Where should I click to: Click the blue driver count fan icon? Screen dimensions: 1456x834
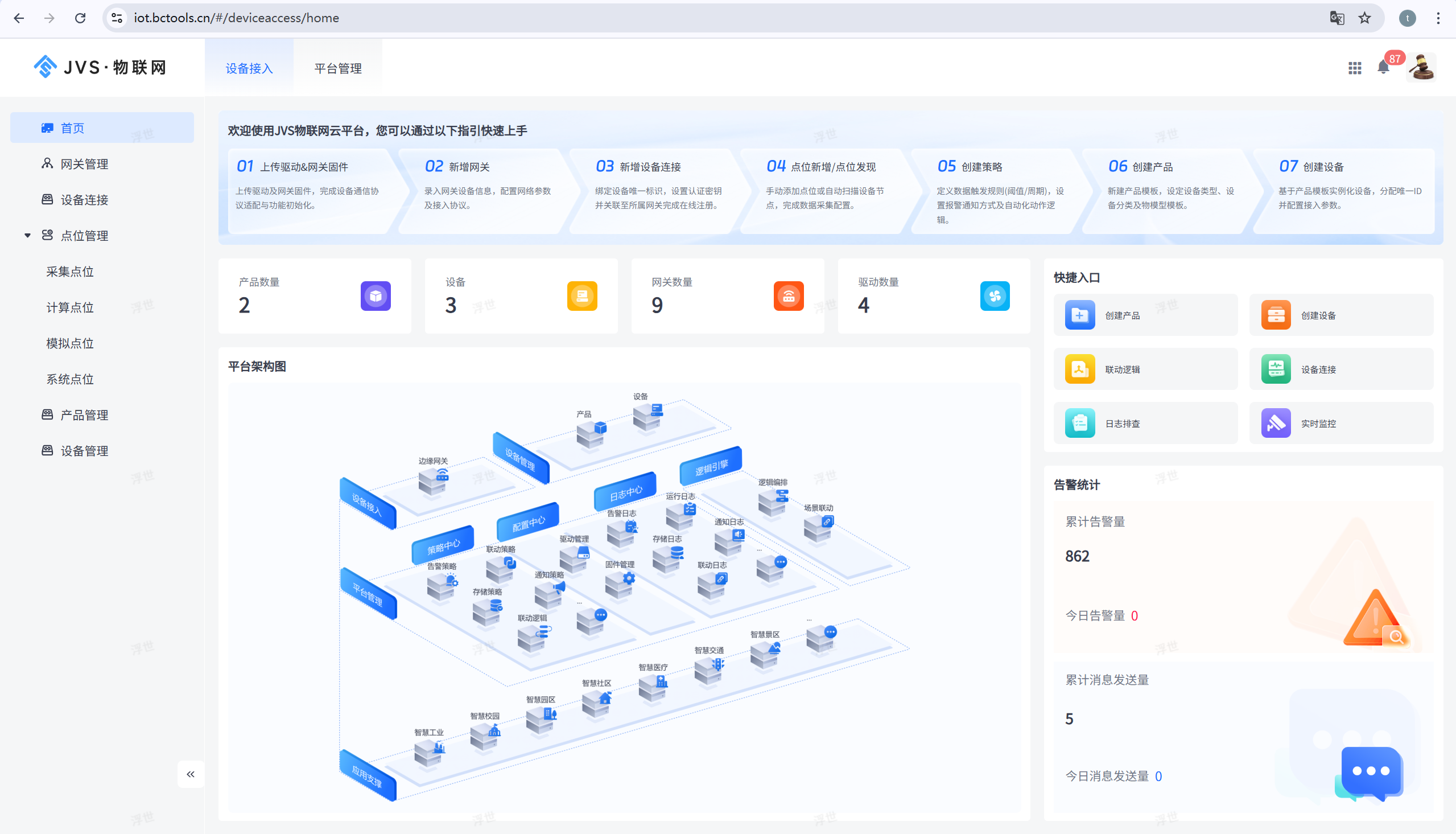995,296
